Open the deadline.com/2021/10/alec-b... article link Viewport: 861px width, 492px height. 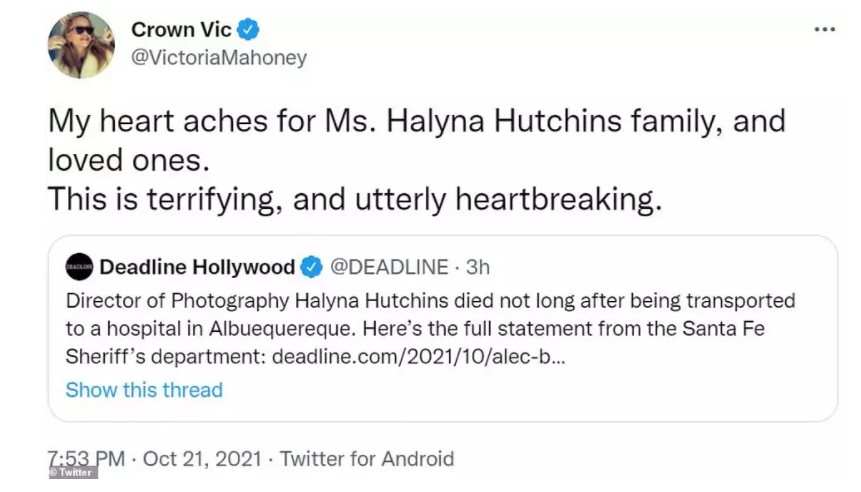click(x=418, y=356)
